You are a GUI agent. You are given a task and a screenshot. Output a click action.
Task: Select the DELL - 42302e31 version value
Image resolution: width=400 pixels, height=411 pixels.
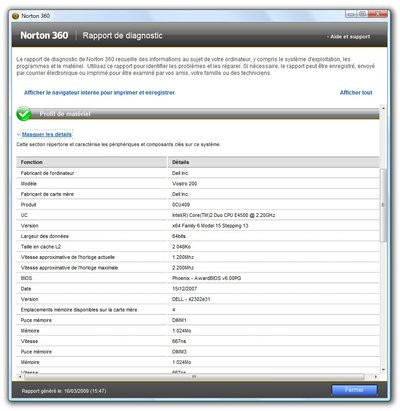pyautogui.click(x=191, y=299)
